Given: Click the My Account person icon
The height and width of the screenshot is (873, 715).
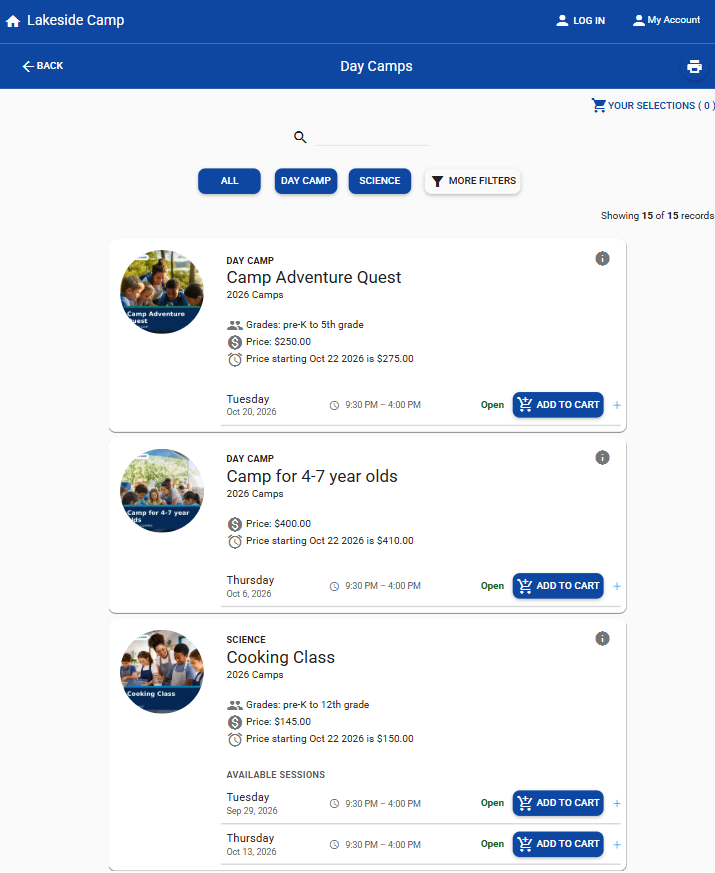Looking at the screenshot, I should click(x=639, y=21).
